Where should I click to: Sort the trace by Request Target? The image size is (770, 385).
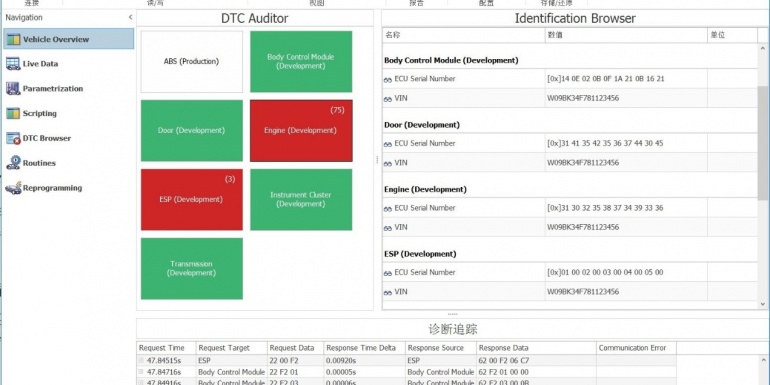pyautogui.click(x=231, y=348)
